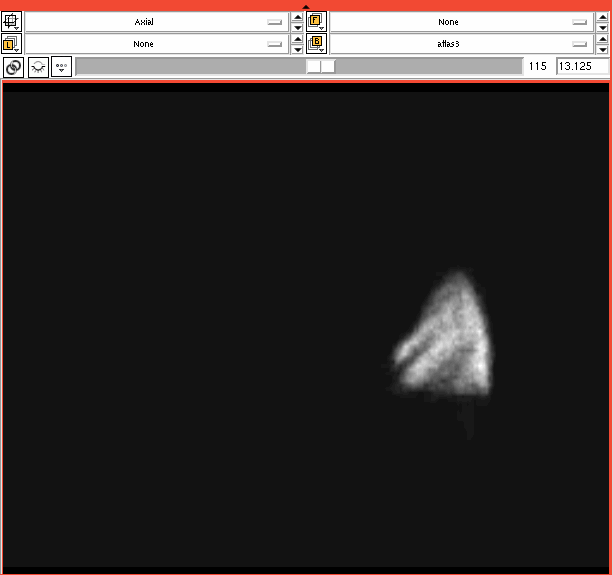Open the Axial orientation dropdown

156,21
